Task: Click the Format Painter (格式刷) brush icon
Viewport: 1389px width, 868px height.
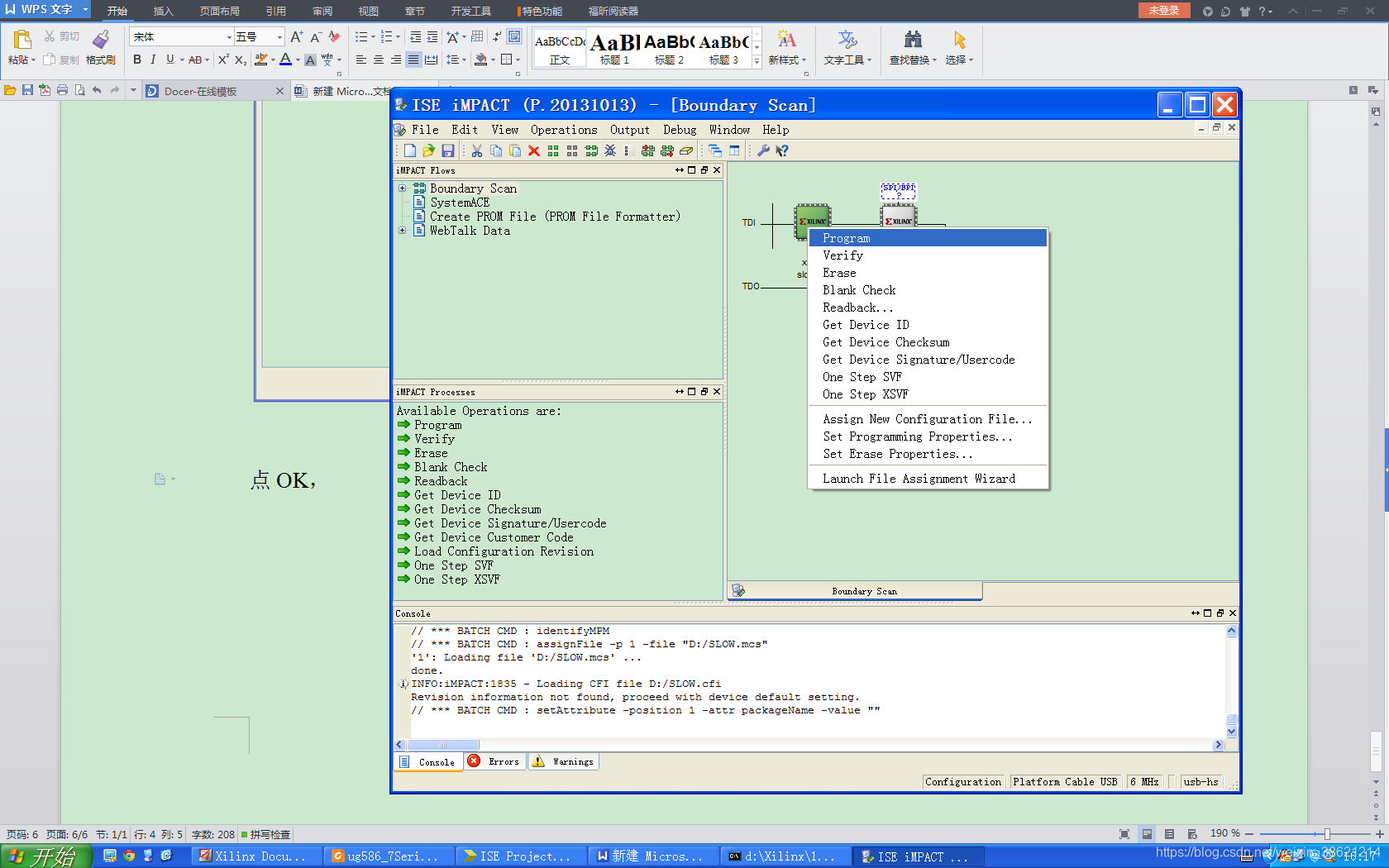Action: pyautogui.click(x=101, y=39)
